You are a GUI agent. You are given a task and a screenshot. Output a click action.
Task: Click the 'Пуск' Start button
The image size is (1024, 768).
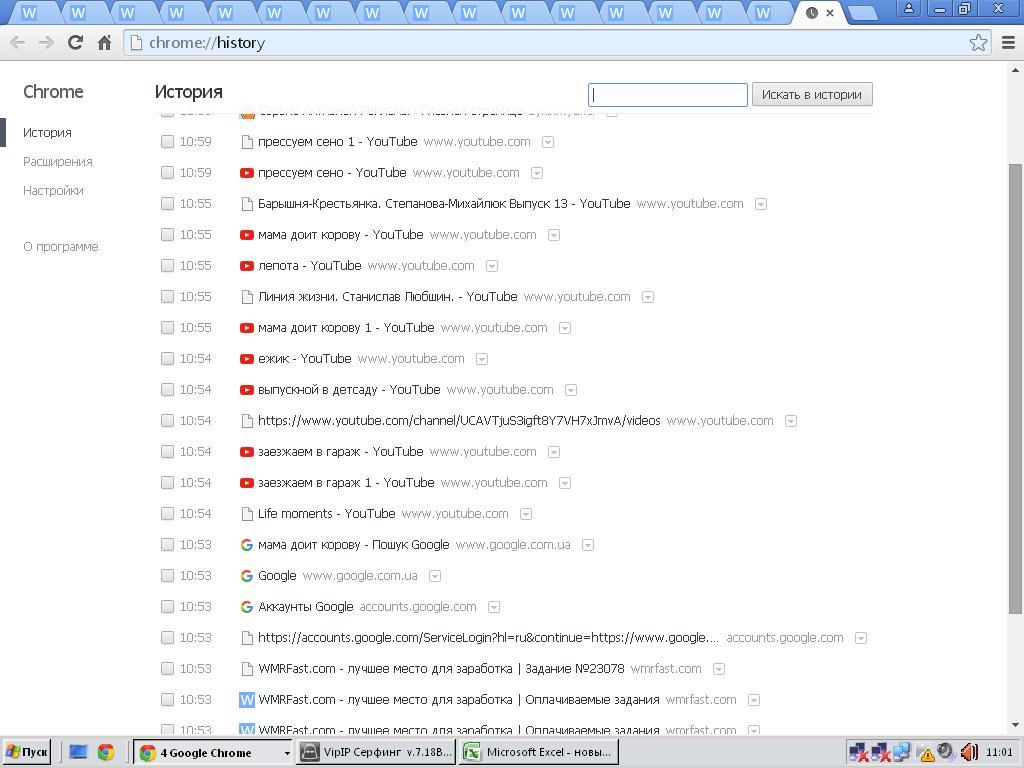click(x=27, y=752)
